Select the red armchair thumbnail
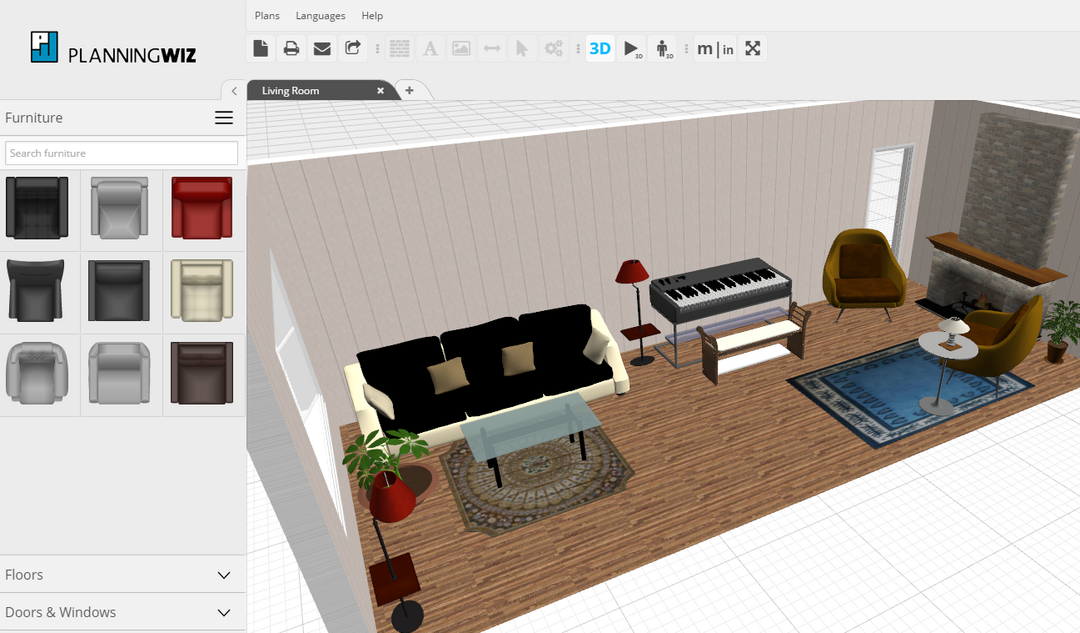The image size is (1080, 633). [202, 207]
